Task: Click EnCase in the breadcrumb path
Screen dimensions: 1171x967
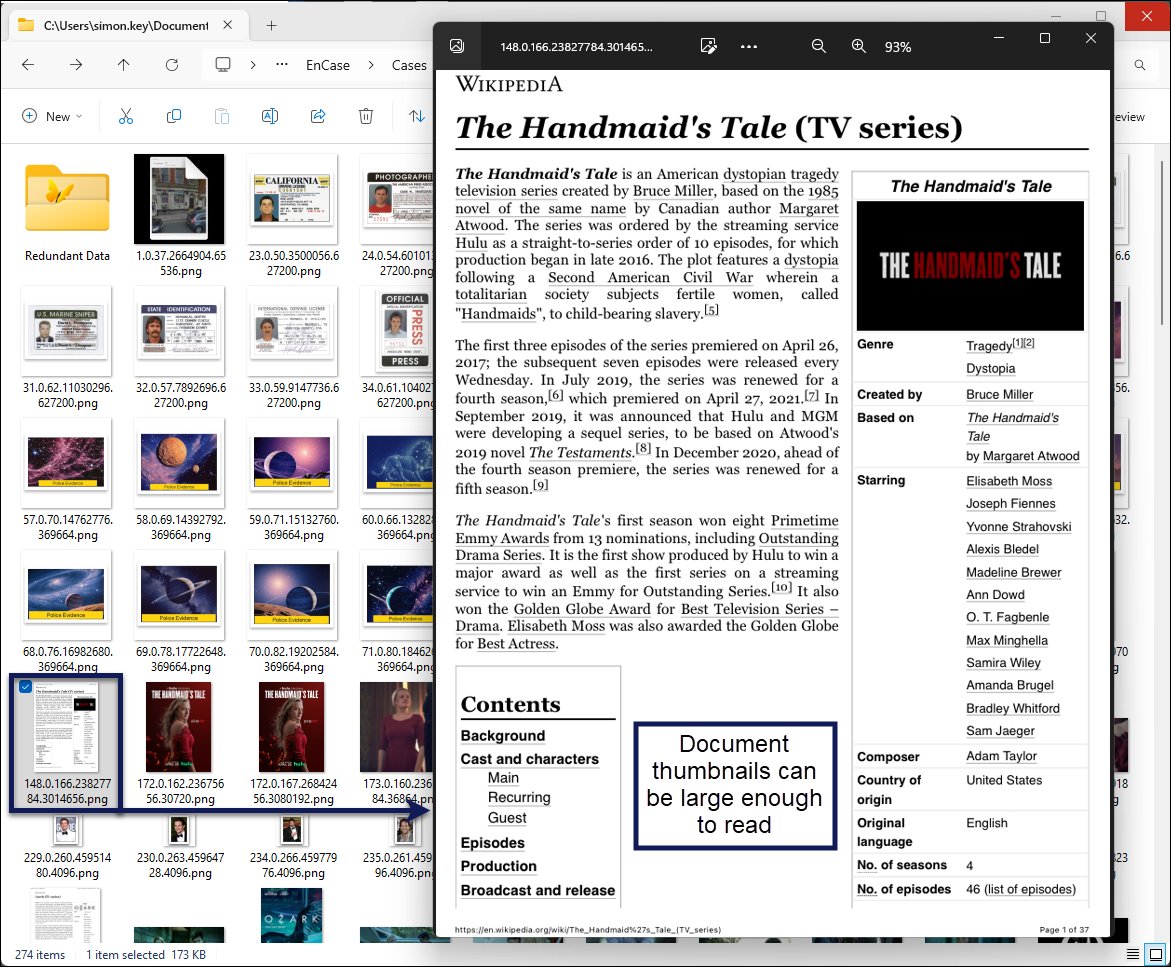Action: click(x=328, y=65)
